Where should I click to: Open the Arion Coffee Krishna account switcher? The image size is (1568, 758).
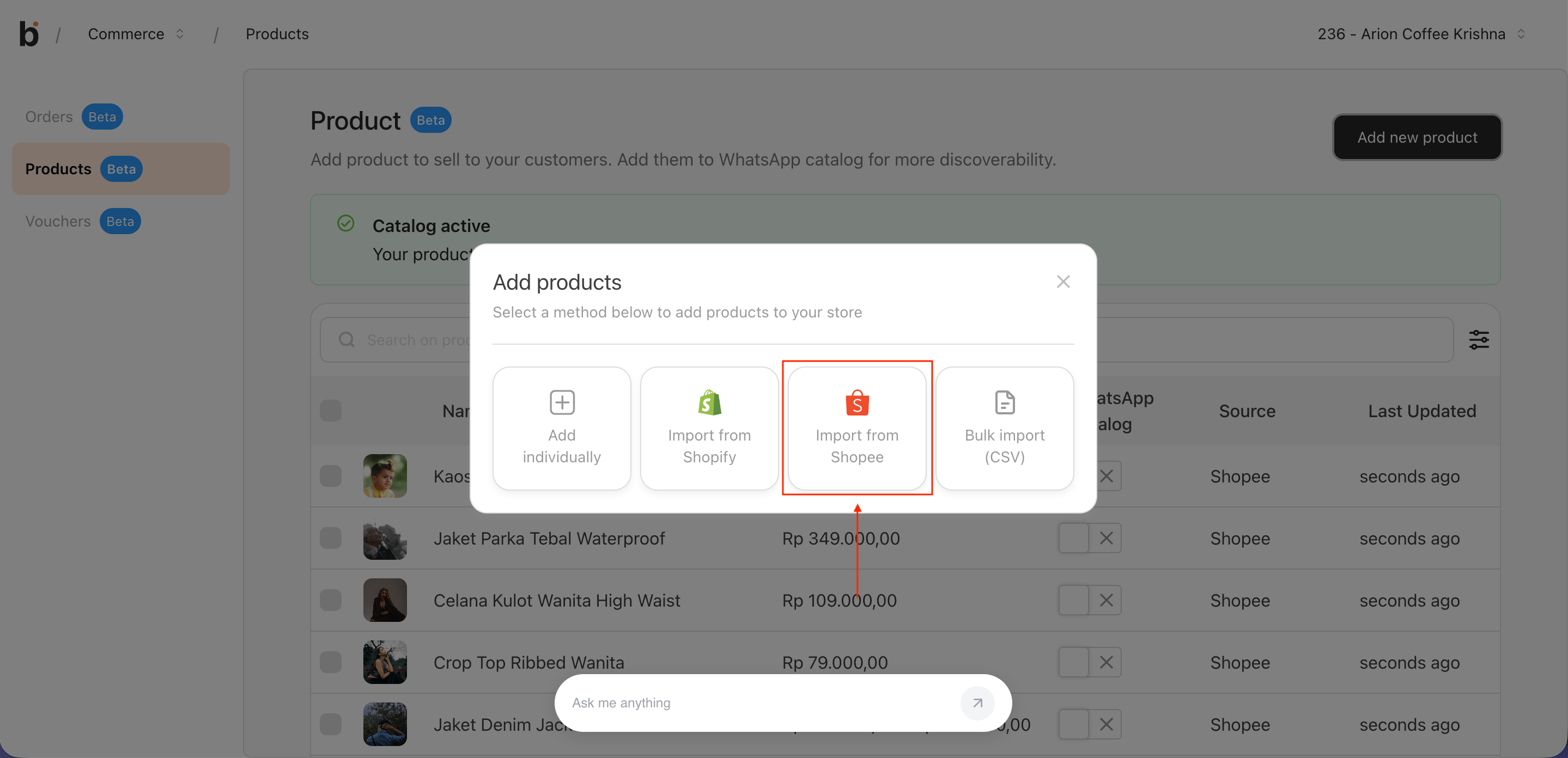[x=1421, y=34]
